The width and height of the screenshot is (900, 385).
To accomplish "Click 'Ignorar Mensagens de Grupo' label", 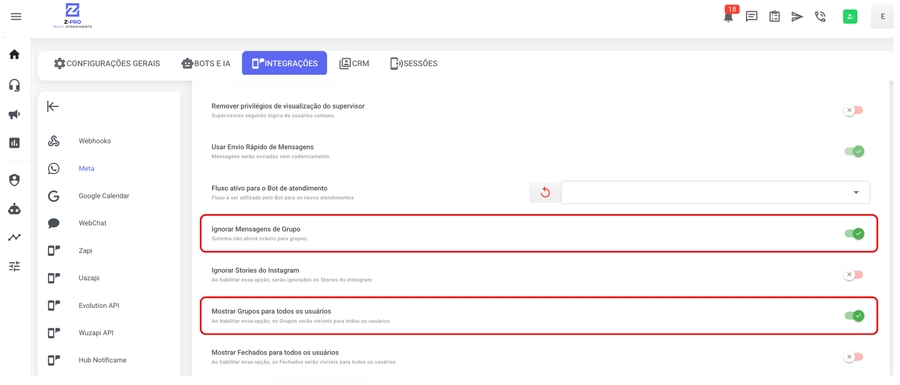I will point(256,229).
